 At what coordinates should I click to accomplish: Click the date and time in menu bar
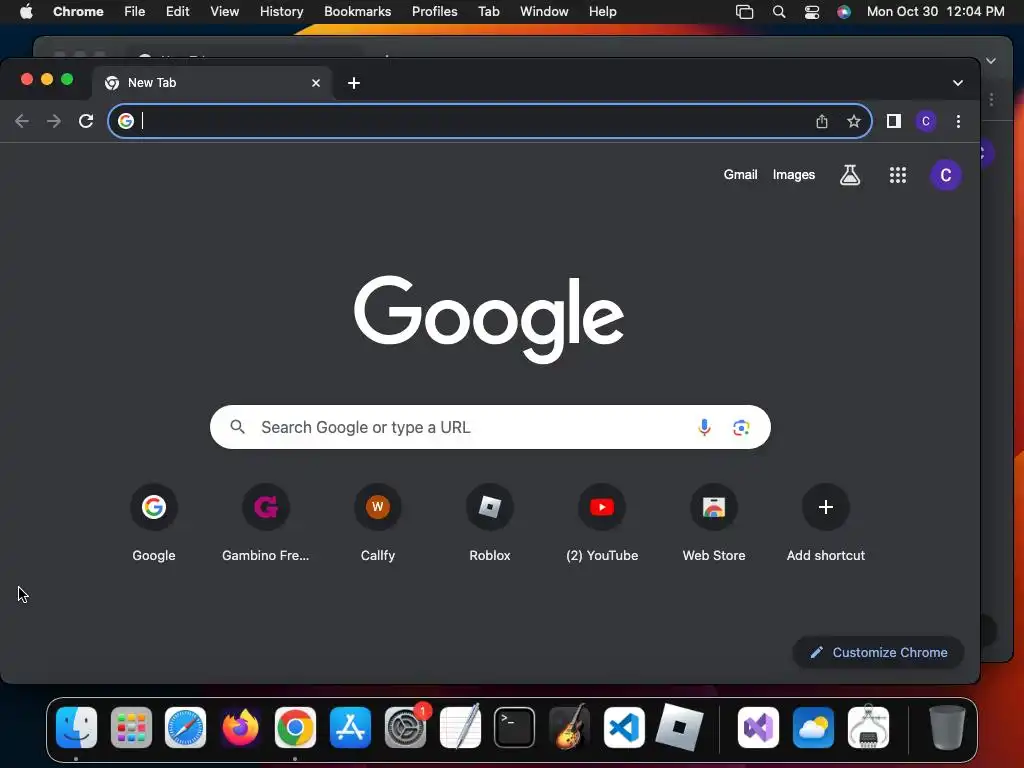935,11
